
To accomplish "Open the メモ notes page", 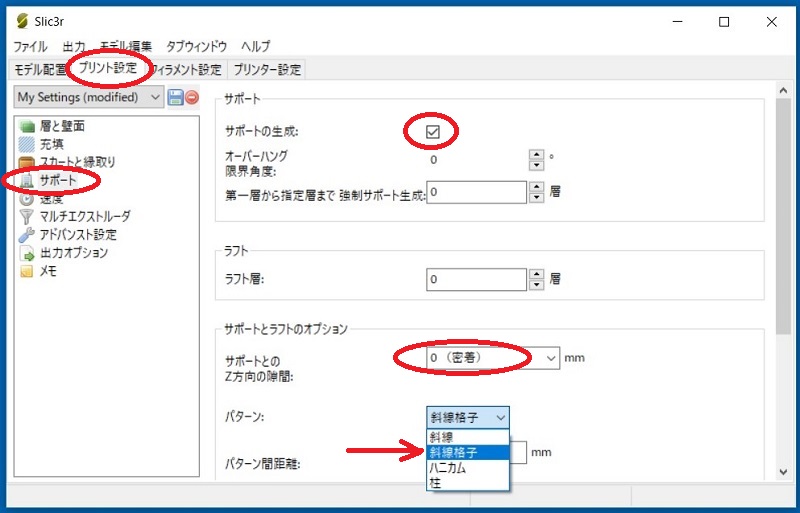I will coord(48,271).
